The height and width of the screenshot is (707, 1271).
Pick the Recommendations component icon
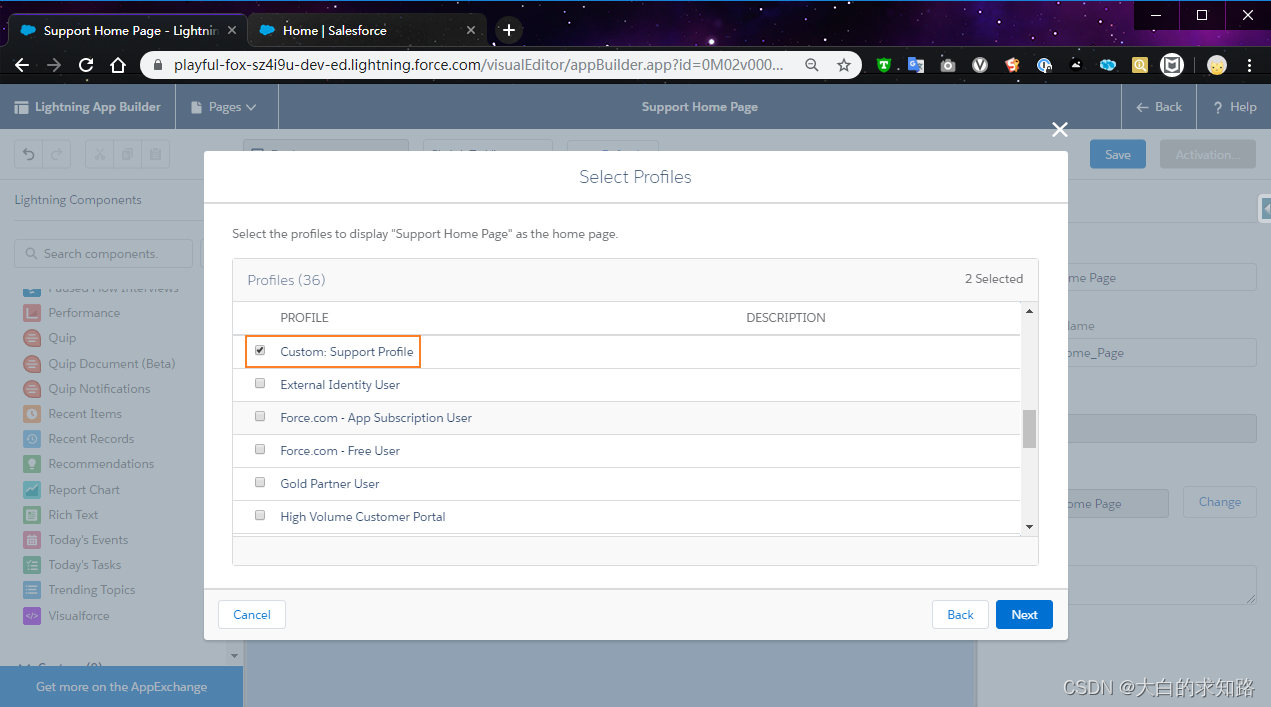32,464
